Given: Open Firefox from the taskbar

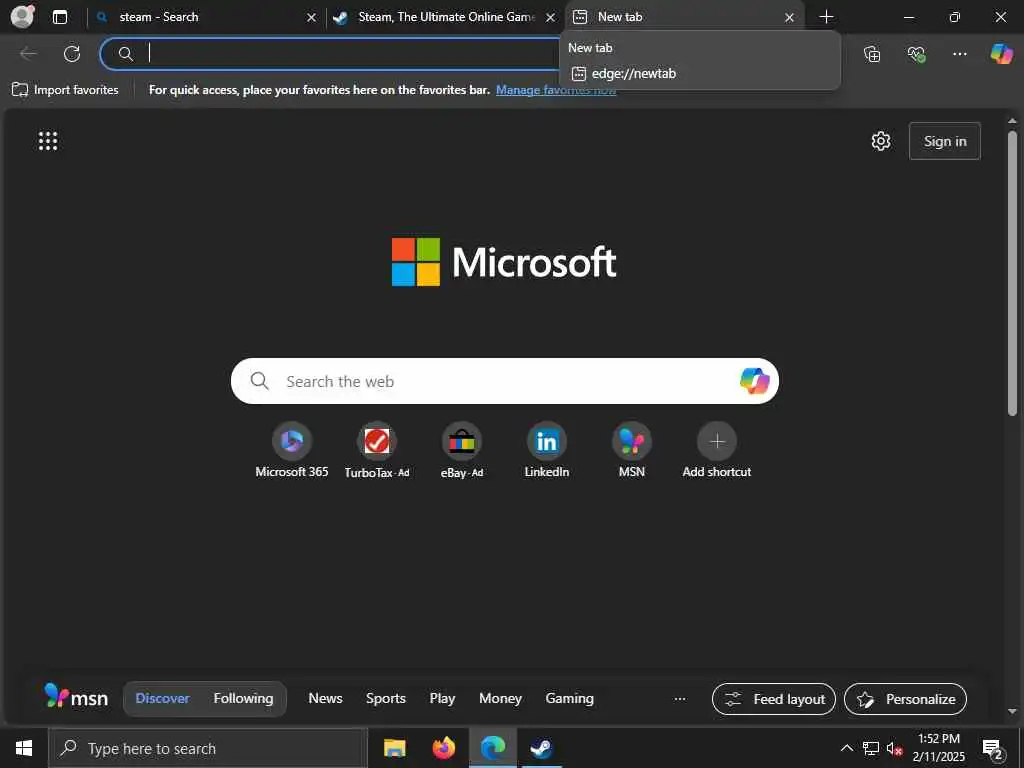Looking at the screenshot, I should point(443,748).
